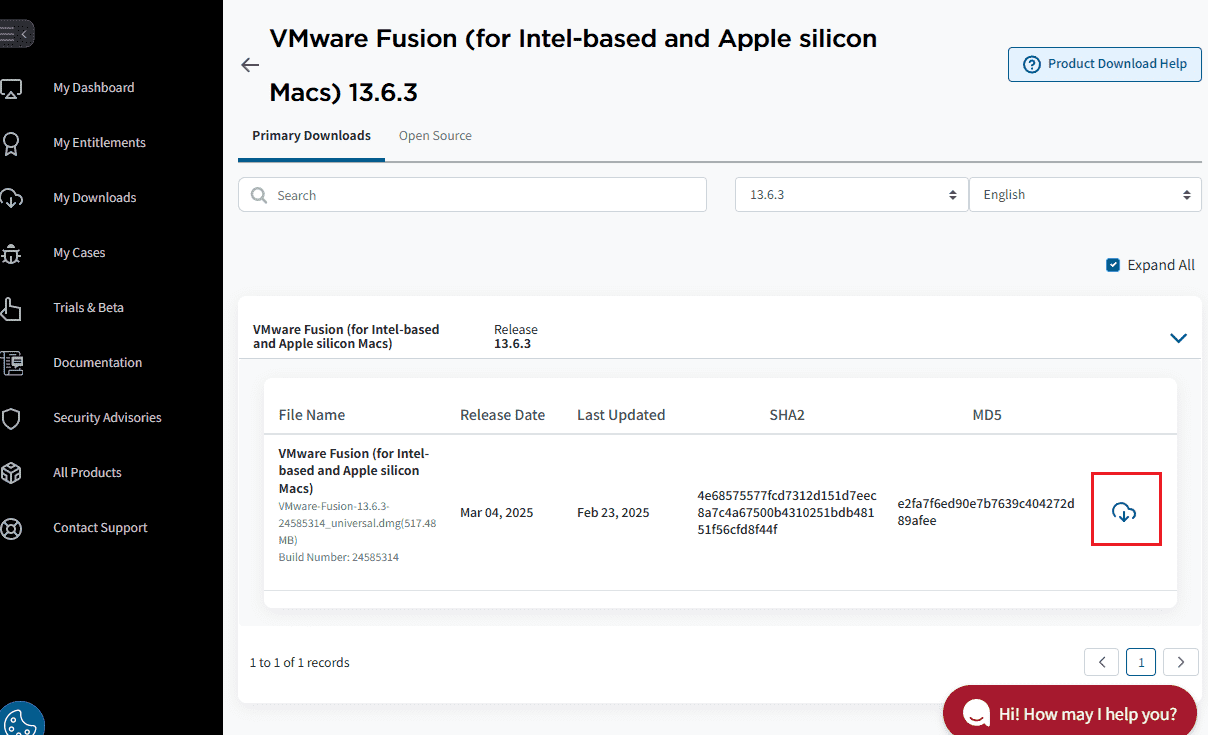Viewport: 1208px width, 735px height.
Task: Collapse the sidebar hamburger menu
Action: (14, 34)
